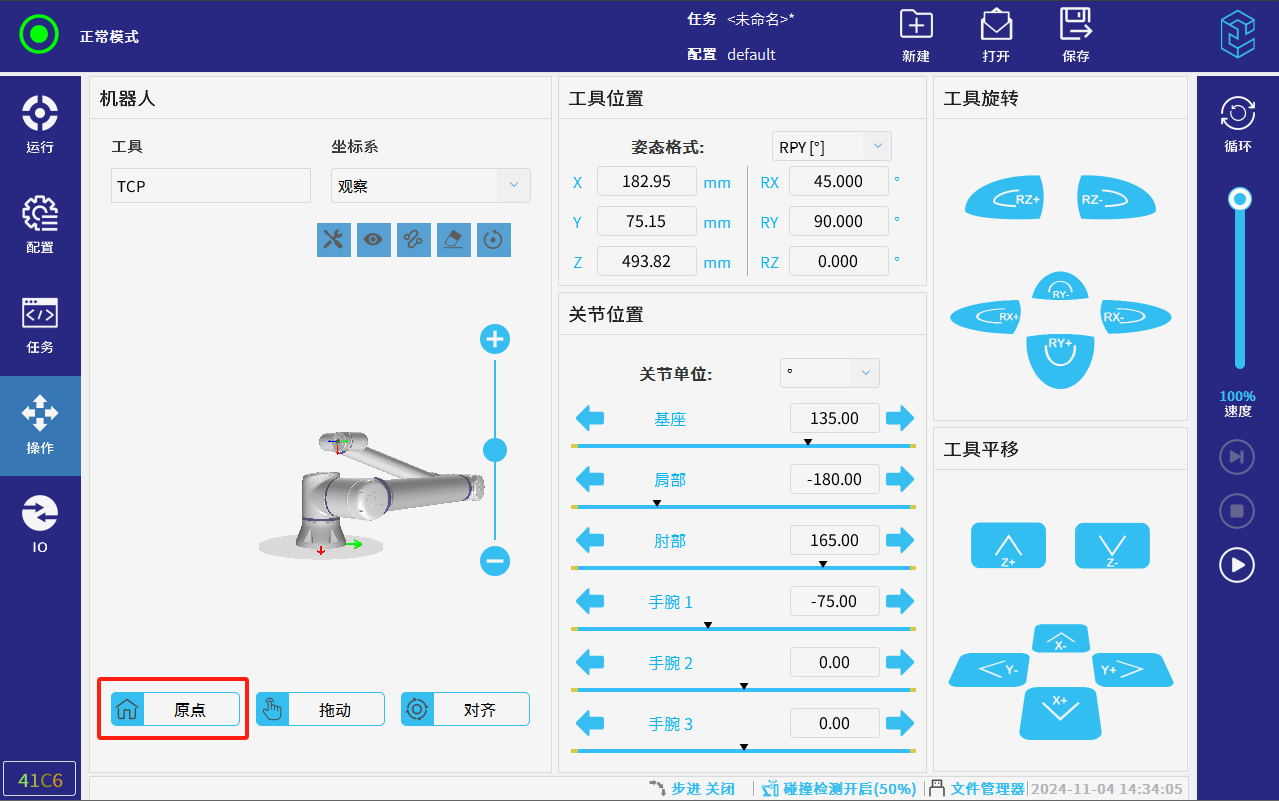This screenshot has height=801, width=1279.
Task: Click the Home (原点) button
Action: tap(176, 709)
